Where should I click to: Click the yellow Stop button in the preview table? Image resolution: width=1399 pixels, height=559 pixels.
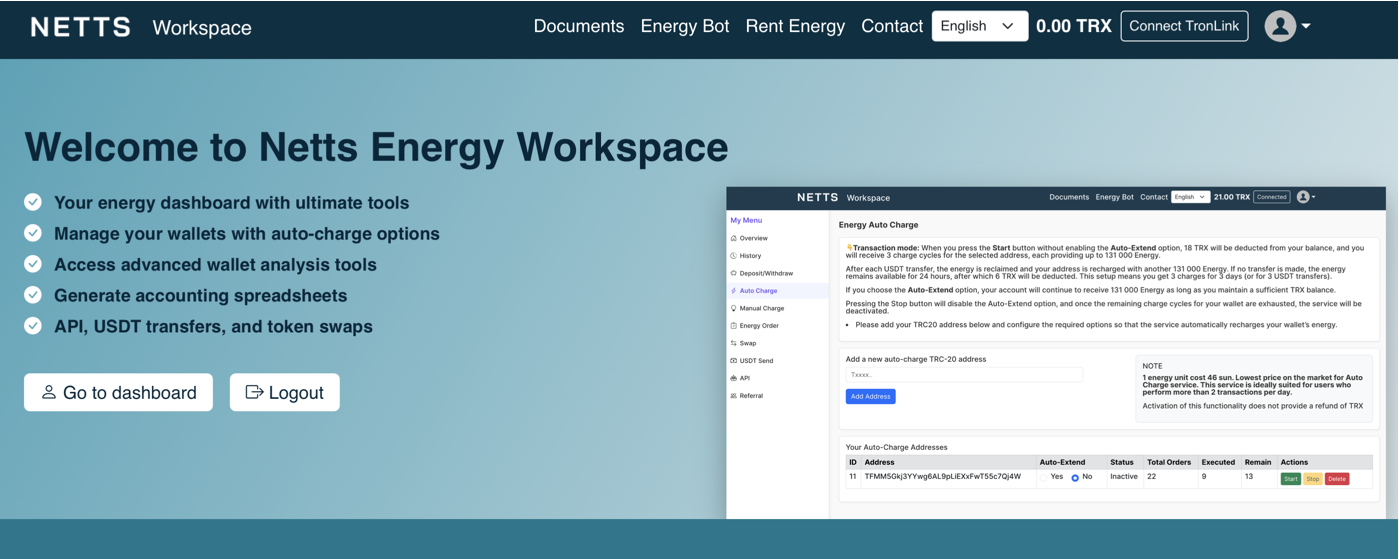1313,479
